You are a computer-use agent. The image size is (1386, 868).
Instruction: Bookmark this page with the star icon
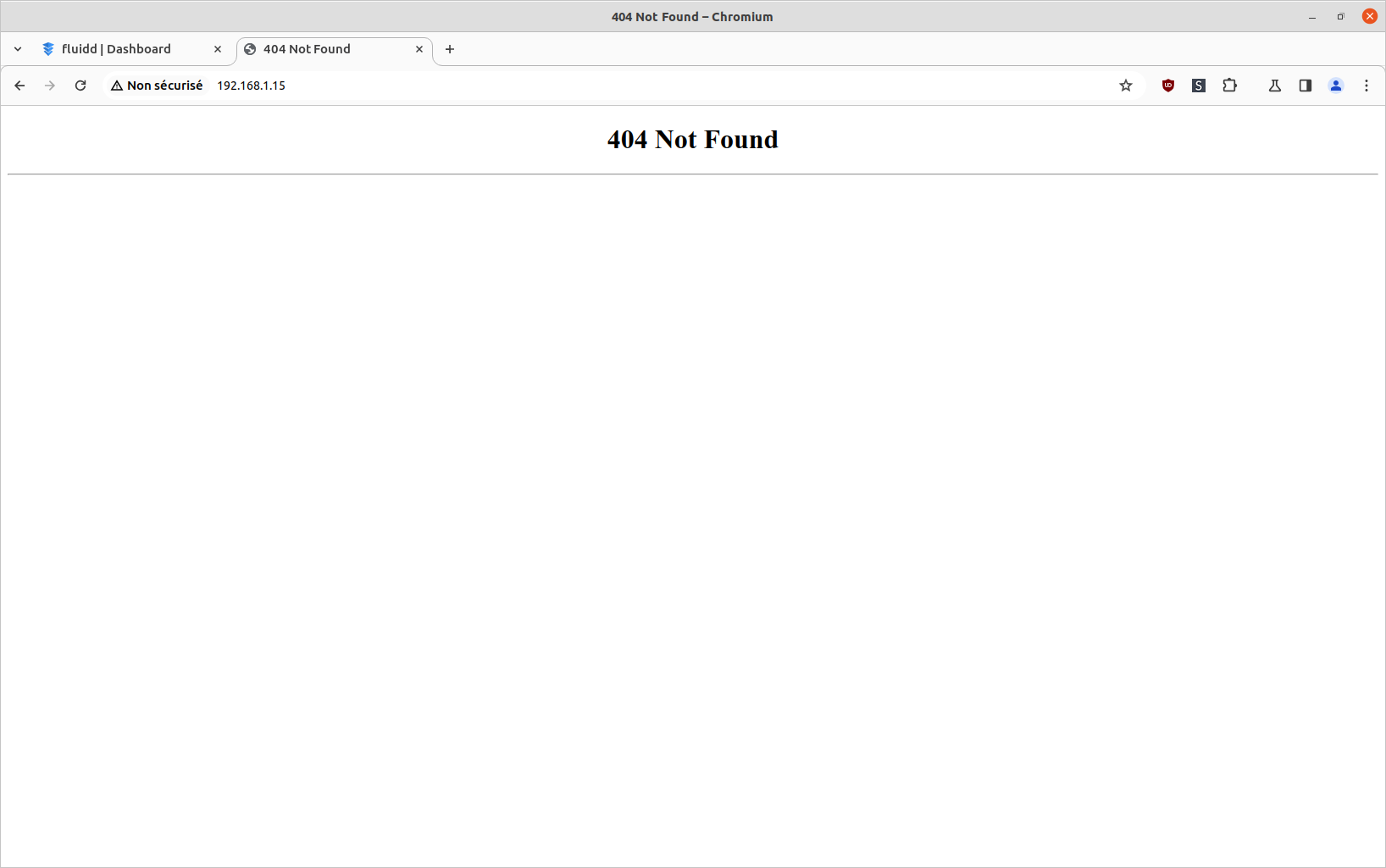(1126, 86)
